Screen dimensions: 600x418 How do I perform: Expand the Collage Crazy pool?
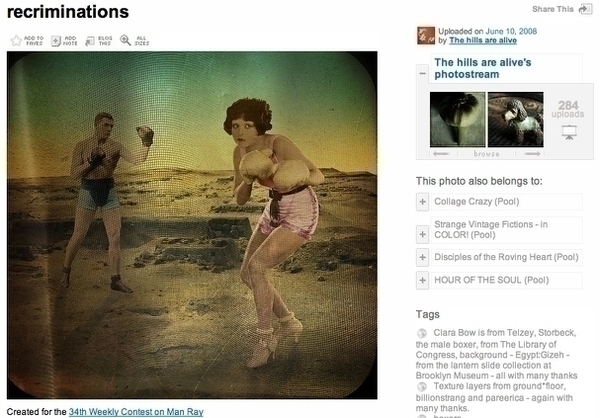click(422, 202)
